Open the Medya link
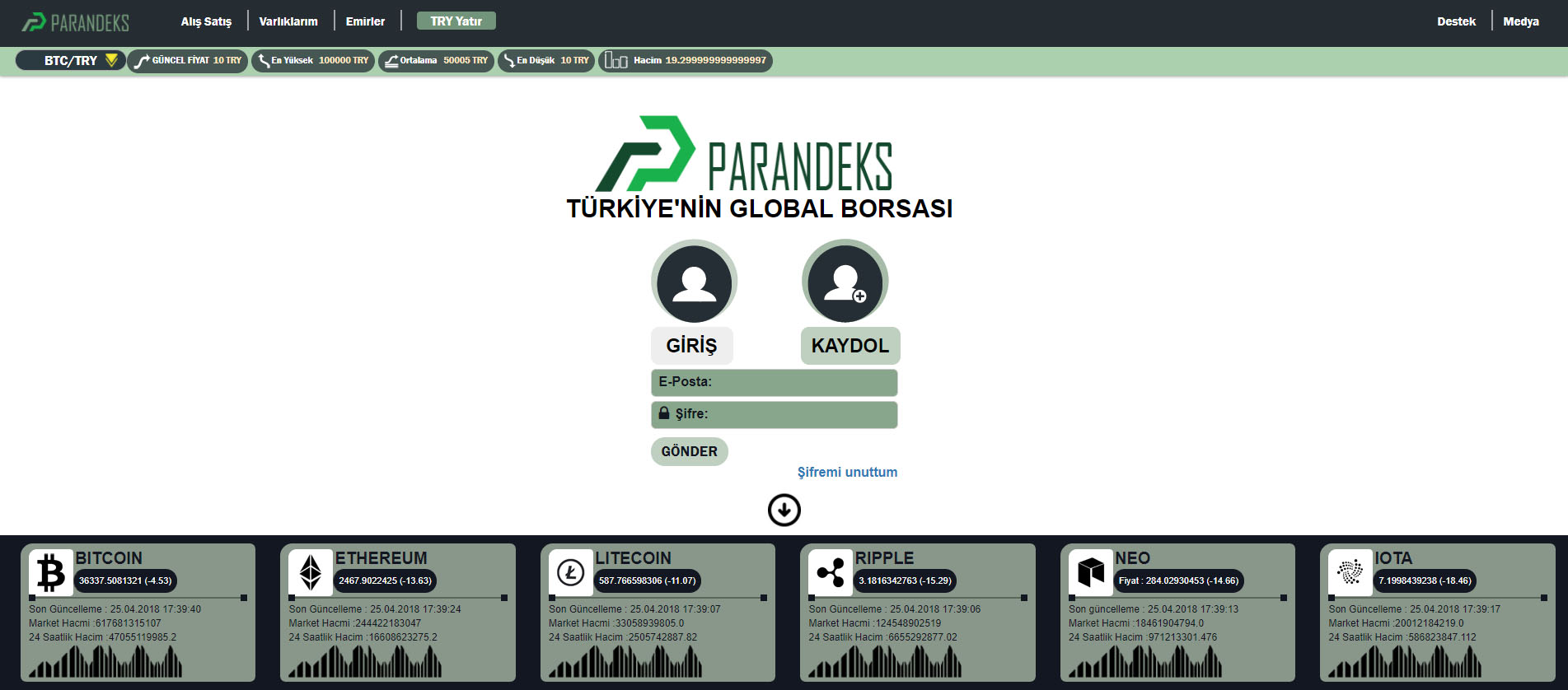1568x690 pixels. pos(1520,21)
